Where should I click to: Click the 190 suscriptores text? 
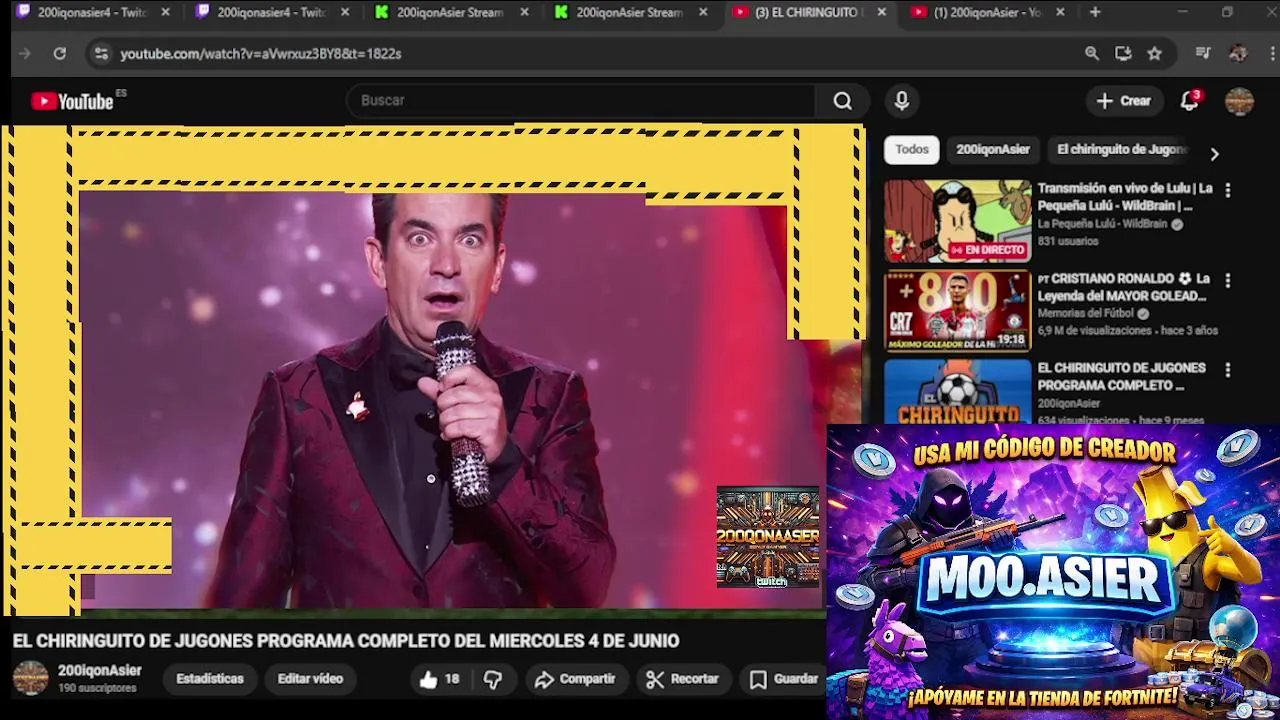point(97,689)
